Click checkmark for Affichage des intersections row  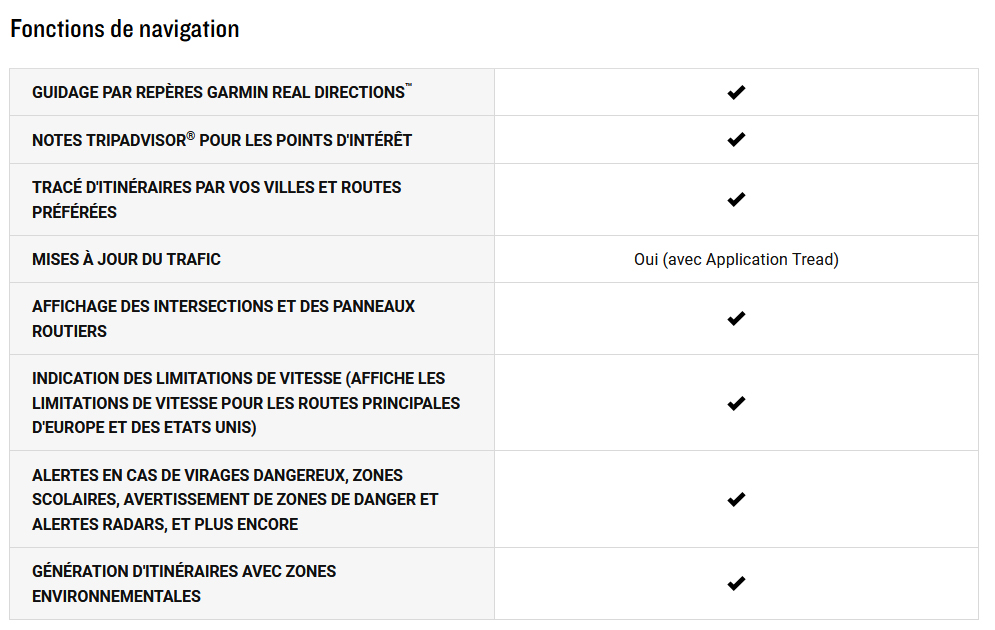(736, 318)
